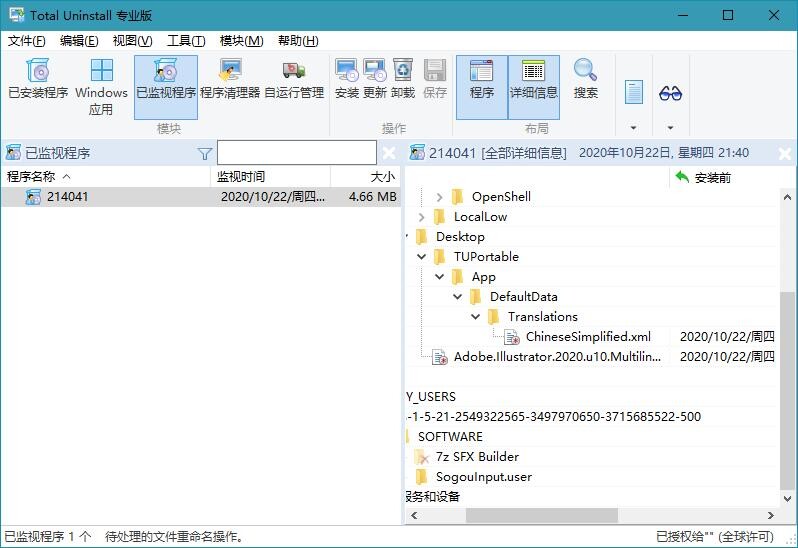Open the 搜索 search tool
The image size is (798, 548).
[586, 79]
